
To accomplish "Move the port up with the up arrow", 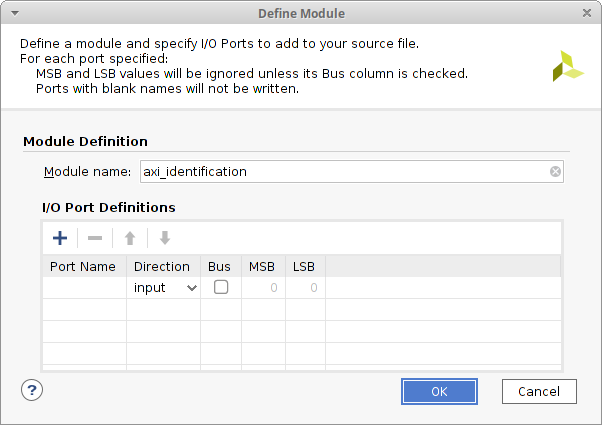I will point(130,238).
